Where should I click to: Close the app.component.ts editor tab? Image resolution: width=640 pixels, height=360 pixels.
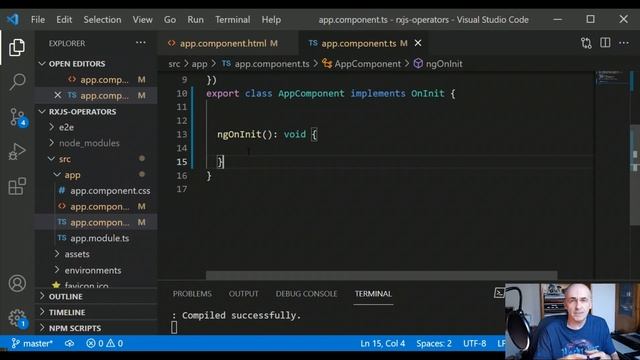[418, 43]
